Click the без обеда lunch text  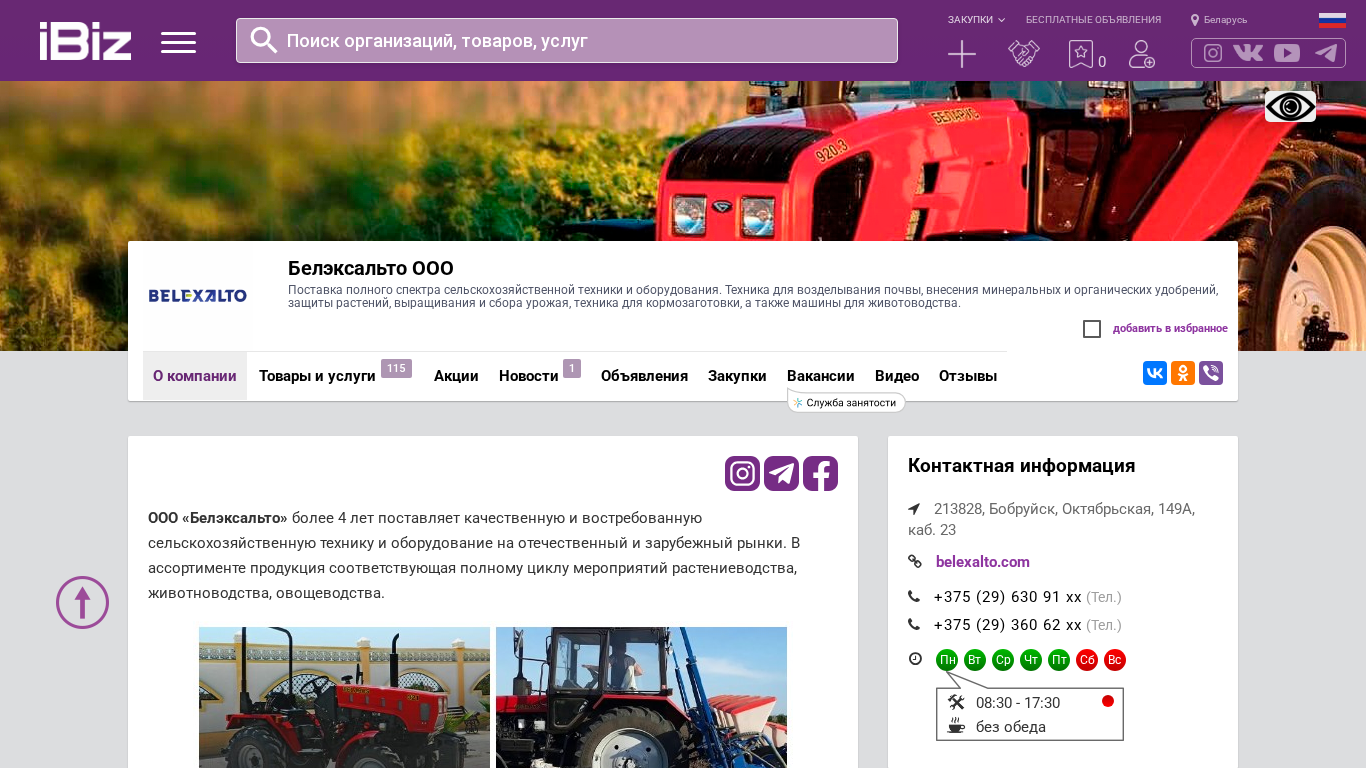pyautogui.click(x=1011, y=727)
